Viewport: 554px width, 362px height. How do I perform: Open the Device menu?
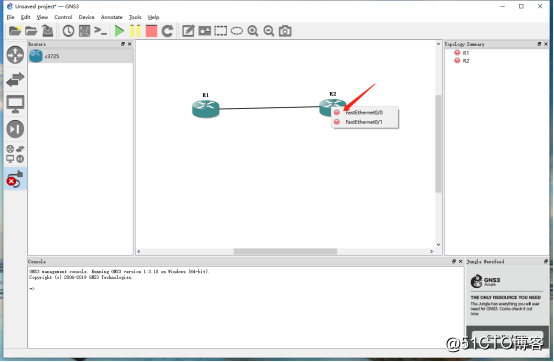click(x=87, y=17)
